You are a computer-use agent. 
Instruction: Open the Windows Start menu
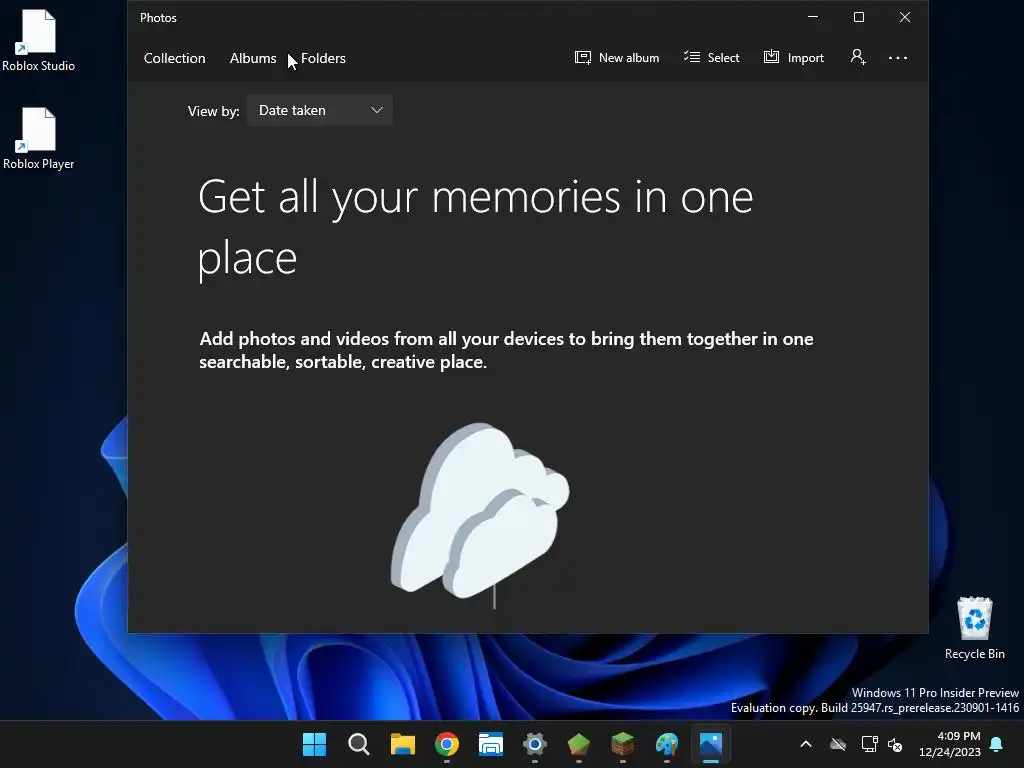pyautogui.click(x=314, y=744)
